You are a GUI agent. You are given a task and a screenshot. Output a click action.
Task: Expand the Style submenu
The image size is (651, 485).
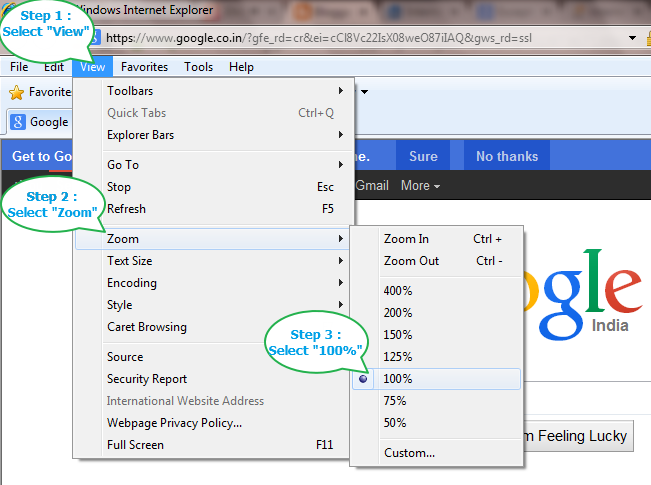pos(212,305)
